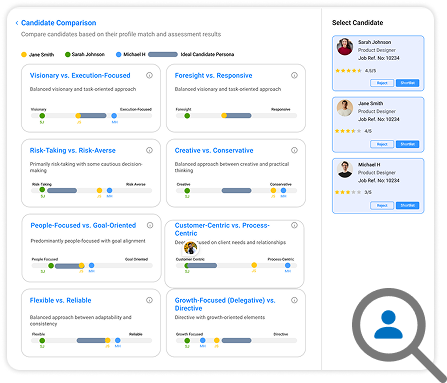Click blue marker on People-Focused slider
The image size is (447, 383).
[91, 265]
